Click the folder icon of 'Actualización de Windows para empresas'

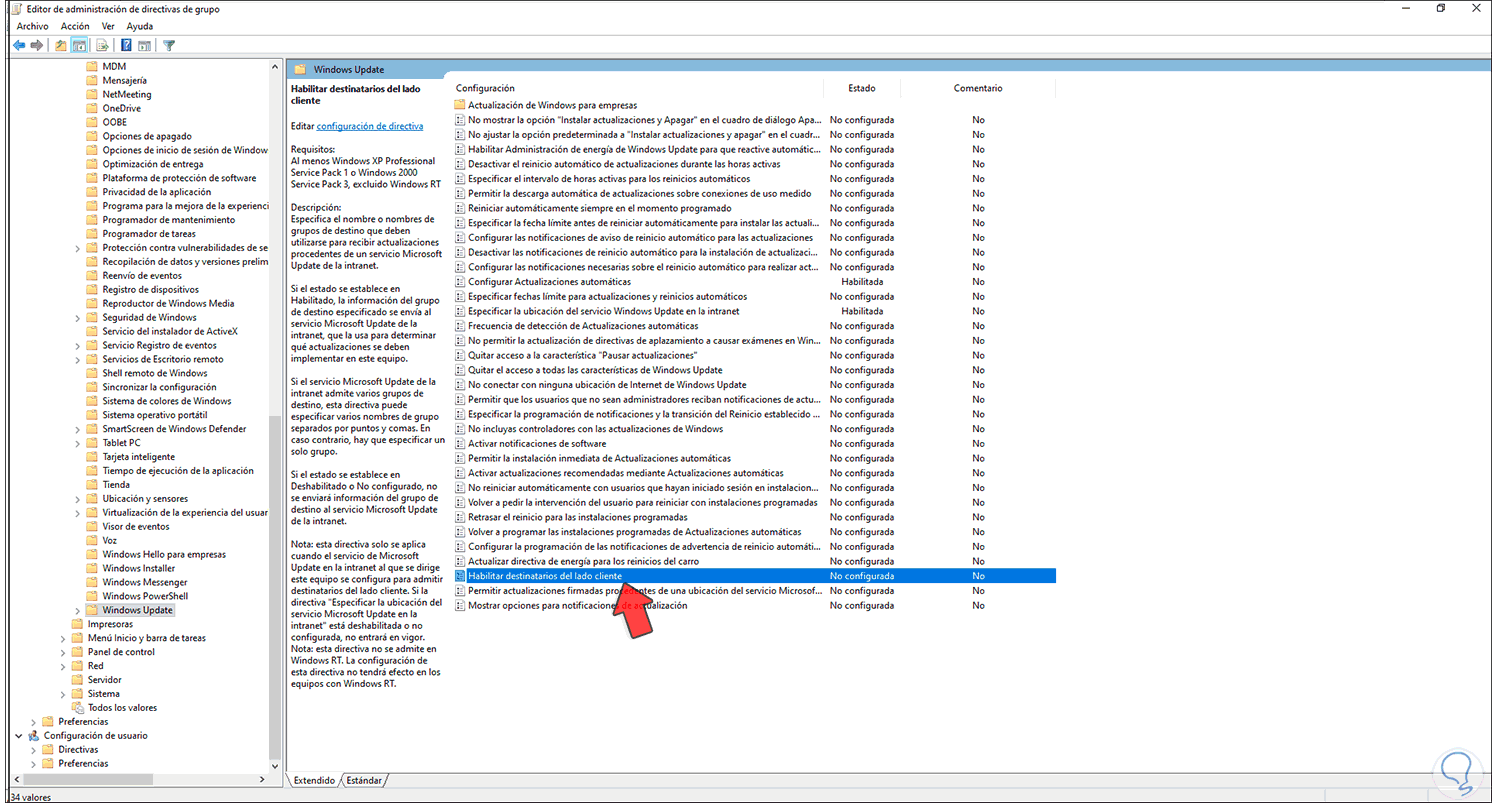[x=460, y=105]
